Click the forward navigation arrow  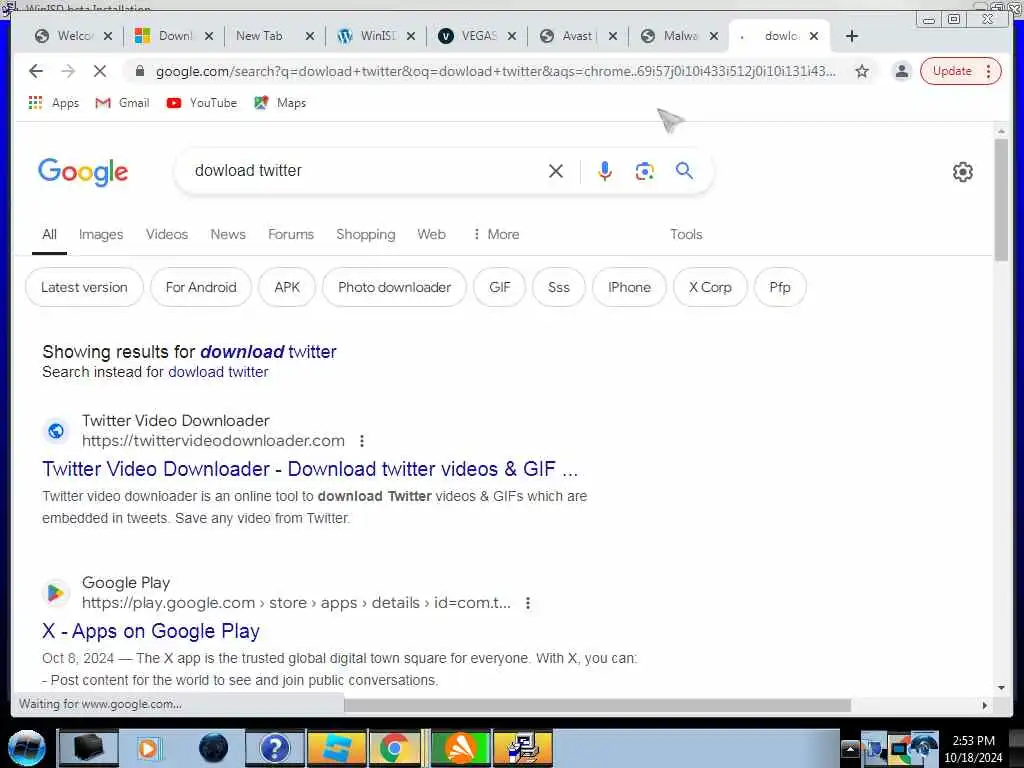[68, 71]
